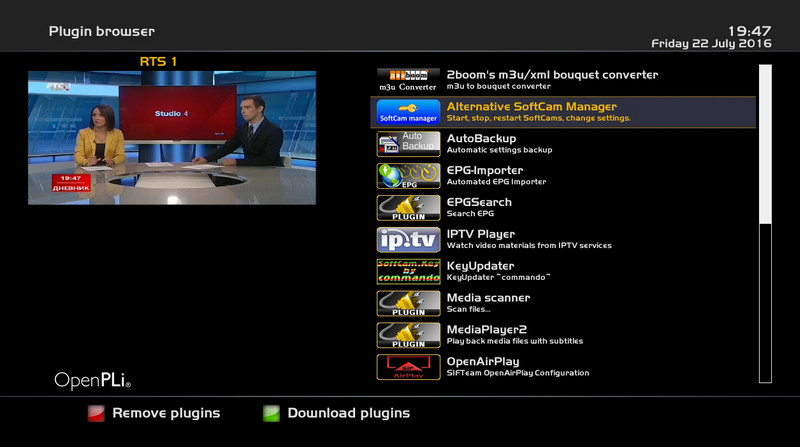Open the AutoBackup plugin icon
This screenshot has height=447, width=800.
point(408,144)
